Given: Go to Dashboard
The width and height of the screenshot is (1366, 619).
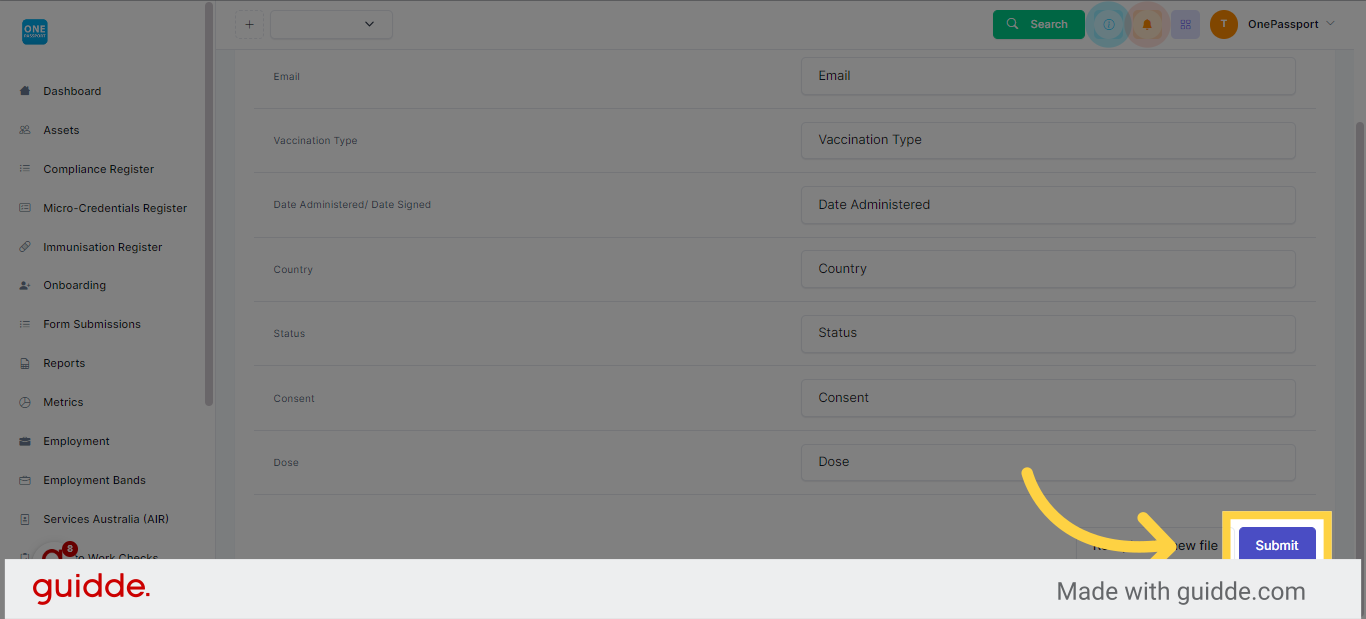Looking at the screenshot, I should click(x=72, y=91).
